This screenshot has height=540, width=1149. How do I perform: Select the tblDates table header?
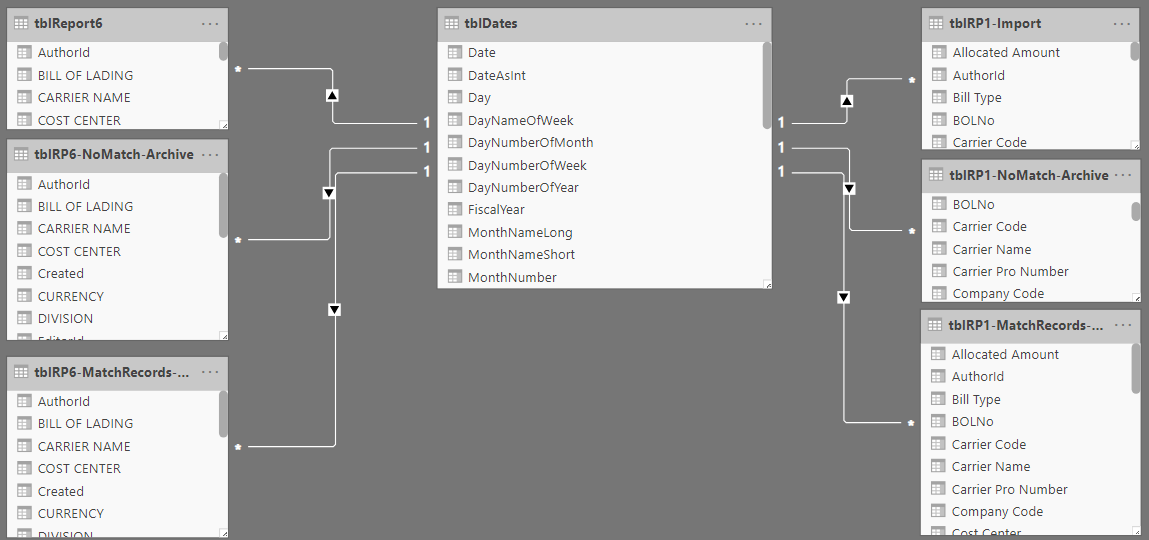coord(605,24)
